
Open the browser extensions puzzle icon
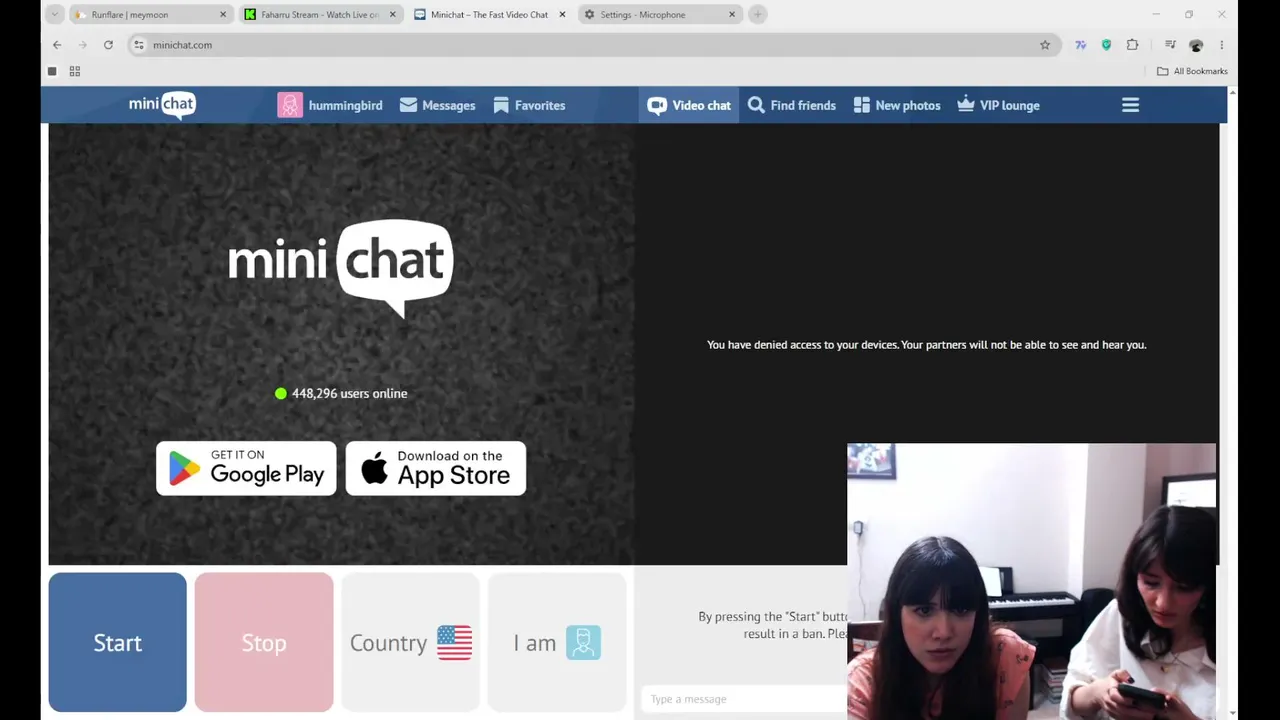point(1132,45)
